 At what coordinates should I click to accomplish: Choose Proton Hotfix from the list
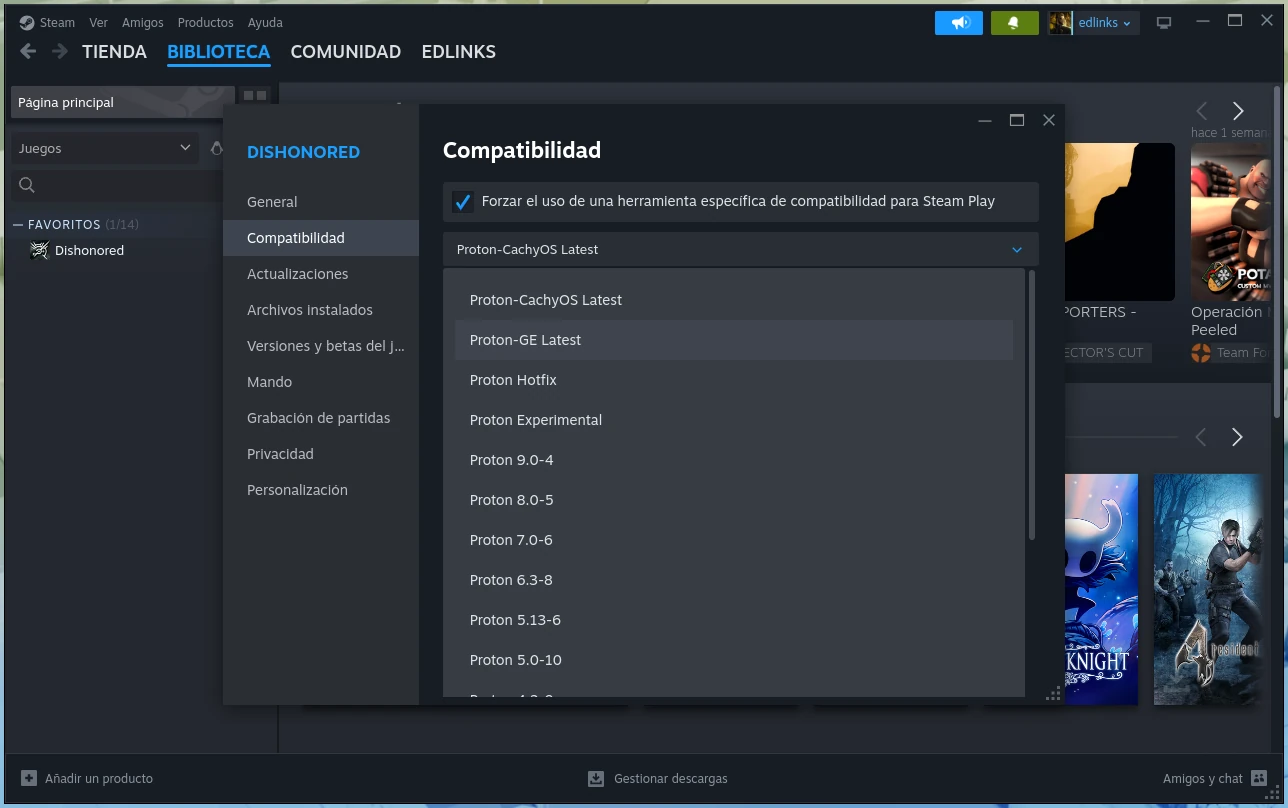[734, 380]
